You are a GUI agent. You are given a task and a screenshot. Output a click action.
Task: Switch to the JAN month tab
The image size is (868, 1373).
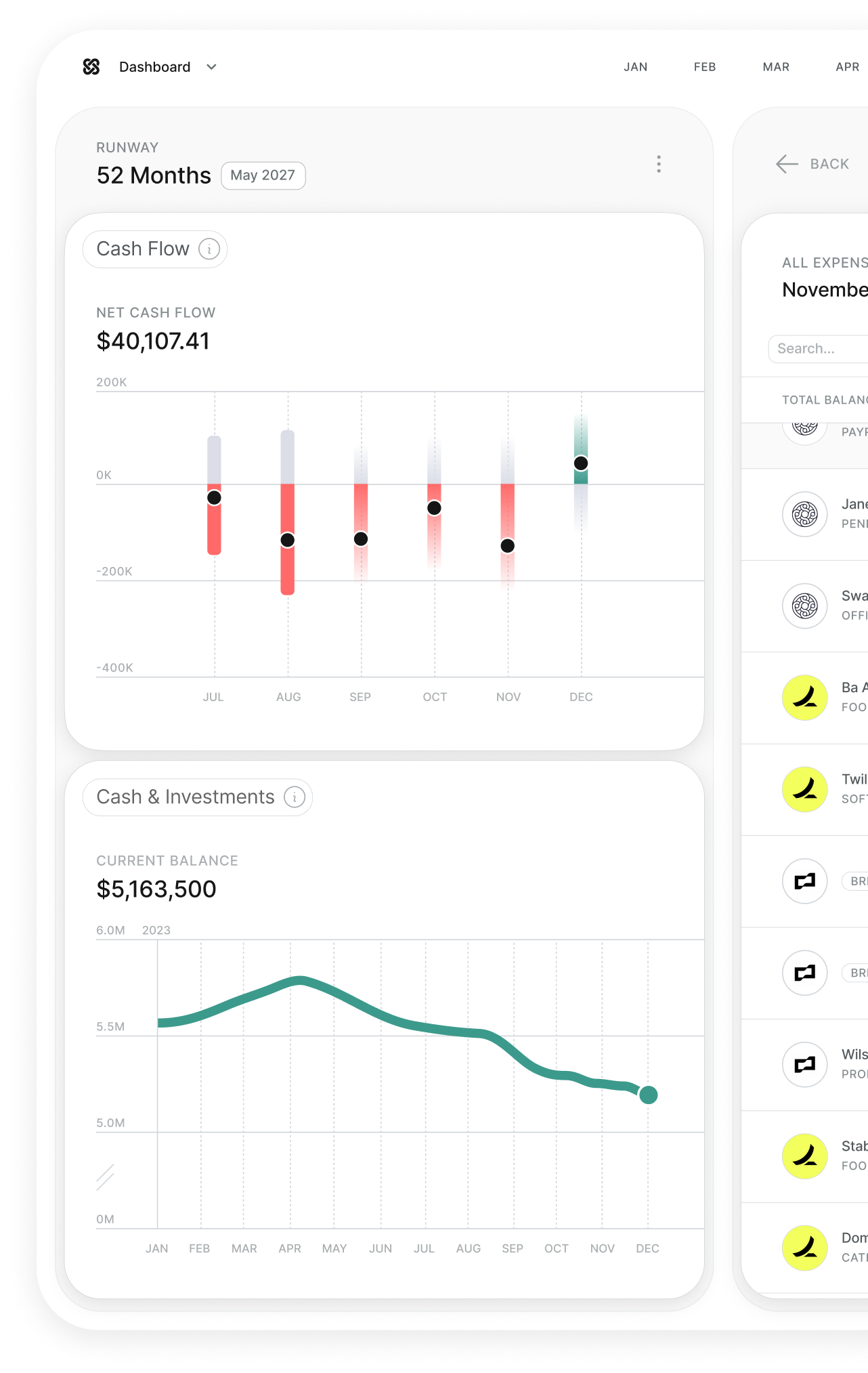[x=635, y=67]
